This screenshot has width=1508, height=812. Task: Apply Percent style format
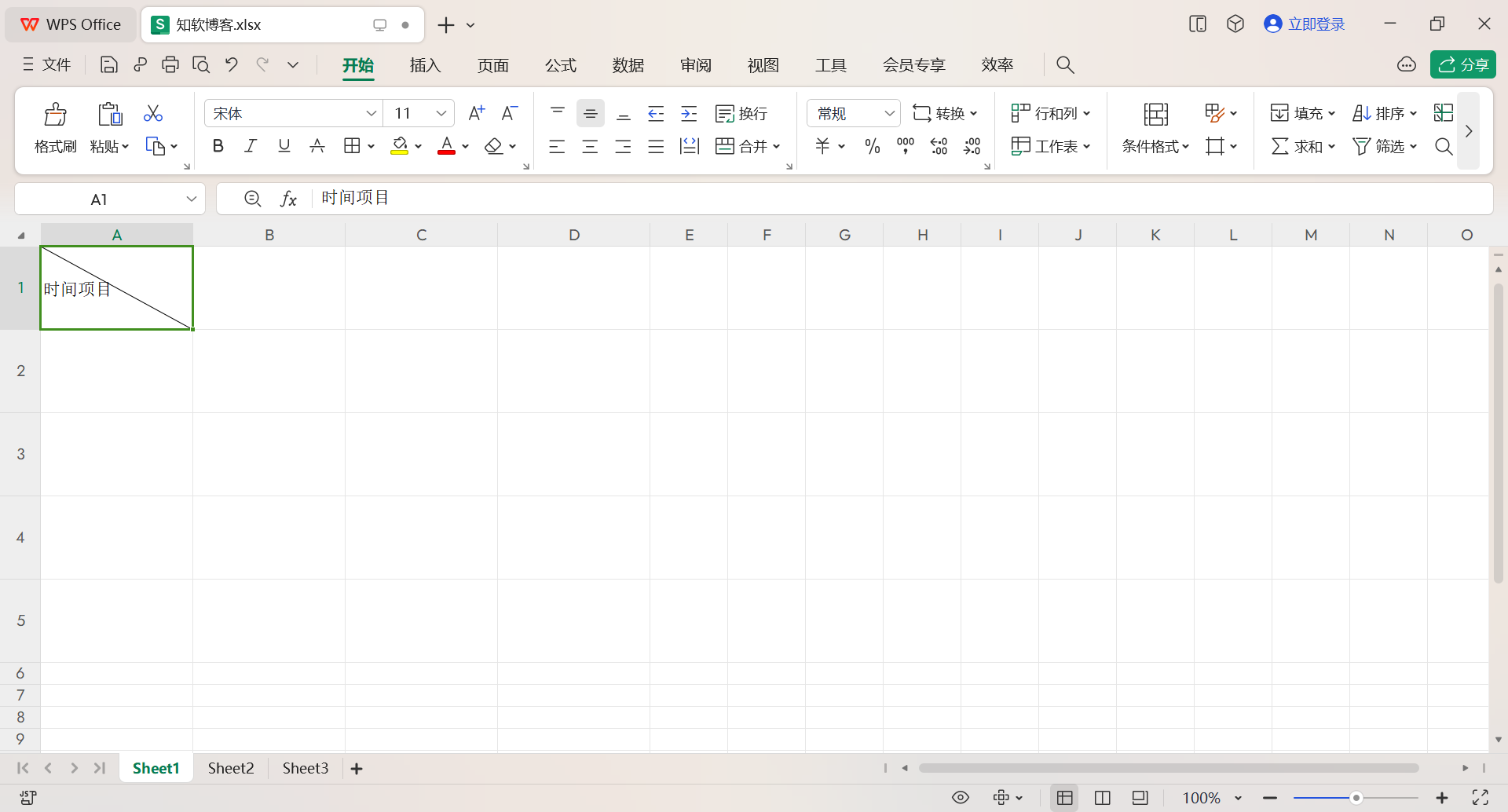point(873,146)
